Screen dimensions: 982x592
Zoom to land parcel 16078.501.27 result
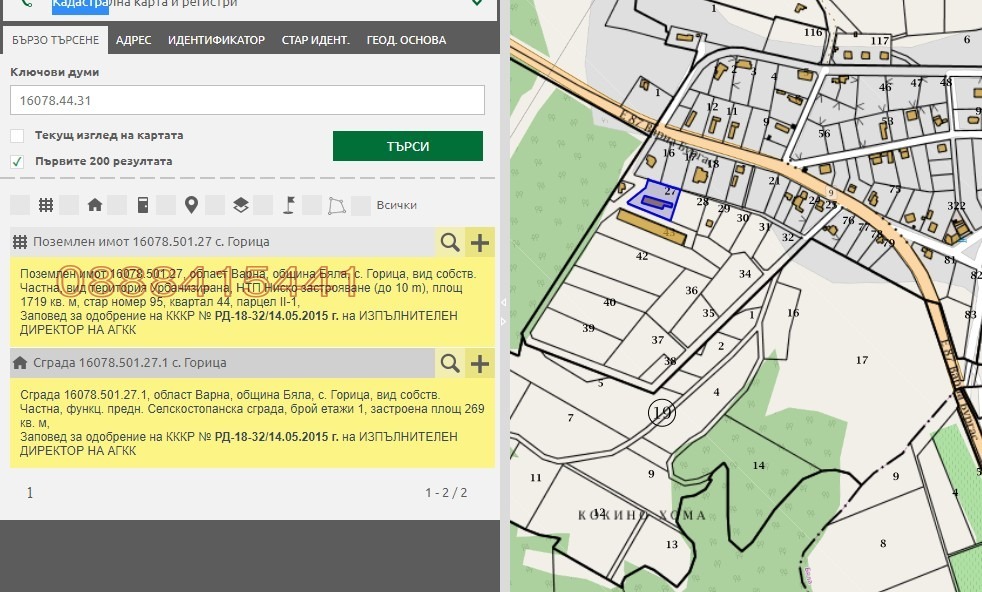point(451,242)
